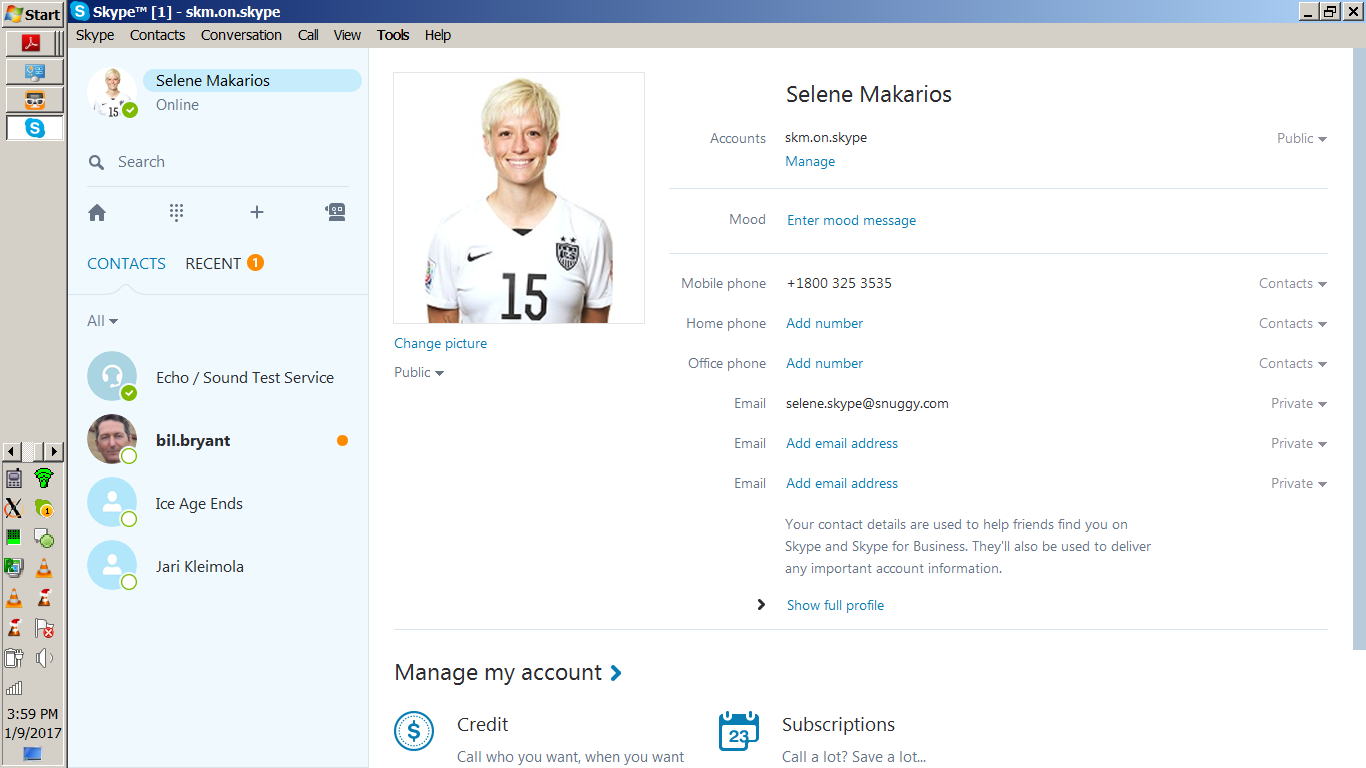The image size is (1366, 768).
Task: Click Add number for Home phone
Action: click(x=824, y=324)
